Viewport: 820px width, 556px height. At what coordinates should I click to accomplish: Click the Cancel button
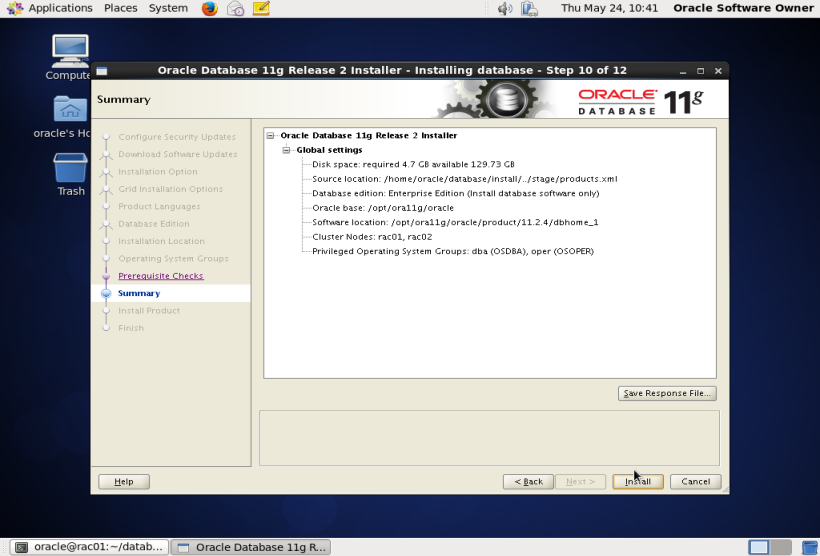point(696,482)
